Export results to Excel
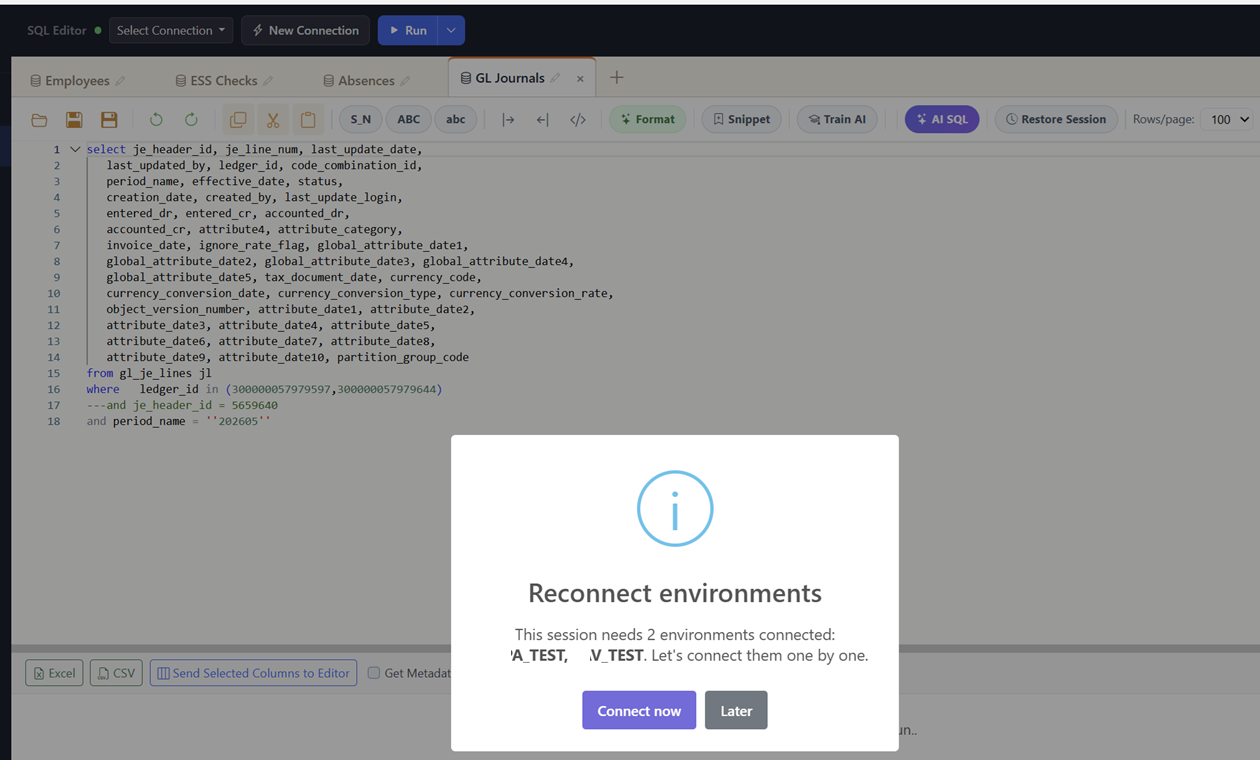Screen dimensions: 1260x760 (54, 673)
